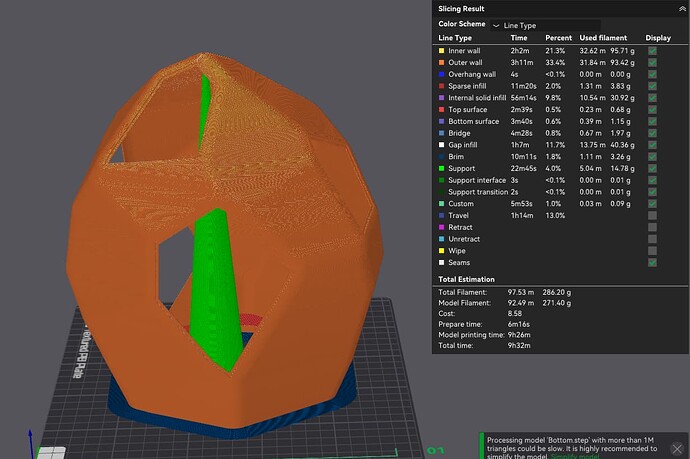This screenshot has height=459, width=690.
Task: Toggle Bottom surface display checkbox
Action: 652,121
